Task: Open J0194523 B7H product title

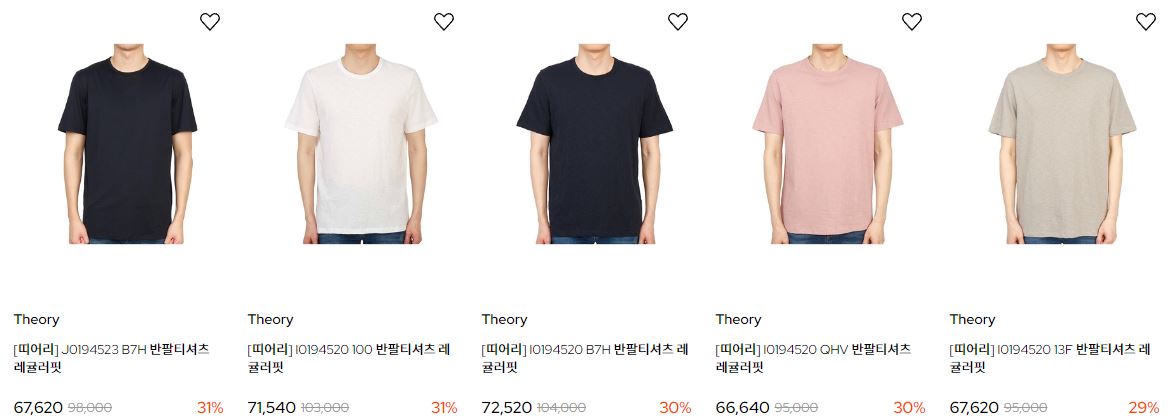Action: (x=111, y=358)
